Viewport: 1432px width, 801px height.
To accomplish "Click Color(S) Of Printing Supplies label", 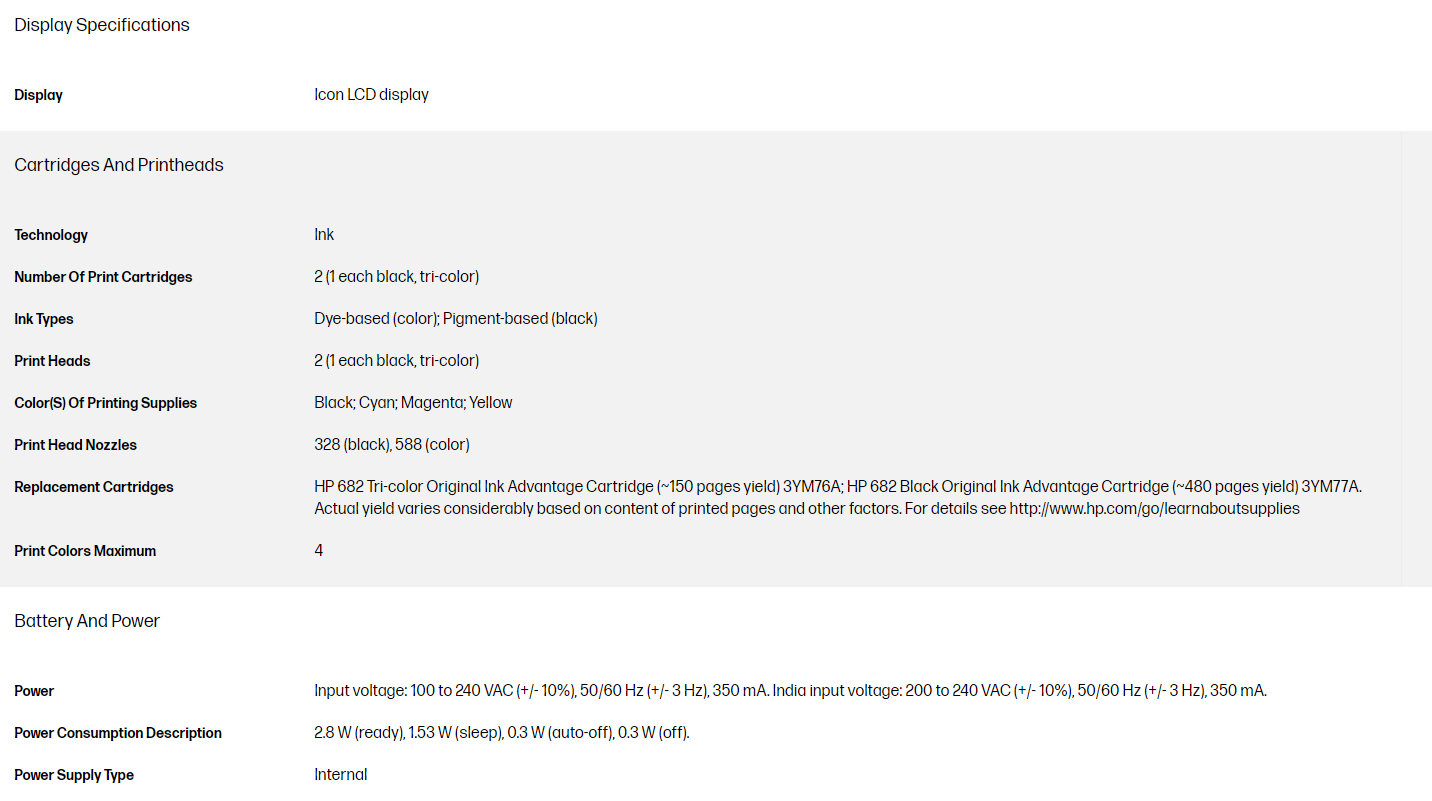I will [x=106, y=403].
